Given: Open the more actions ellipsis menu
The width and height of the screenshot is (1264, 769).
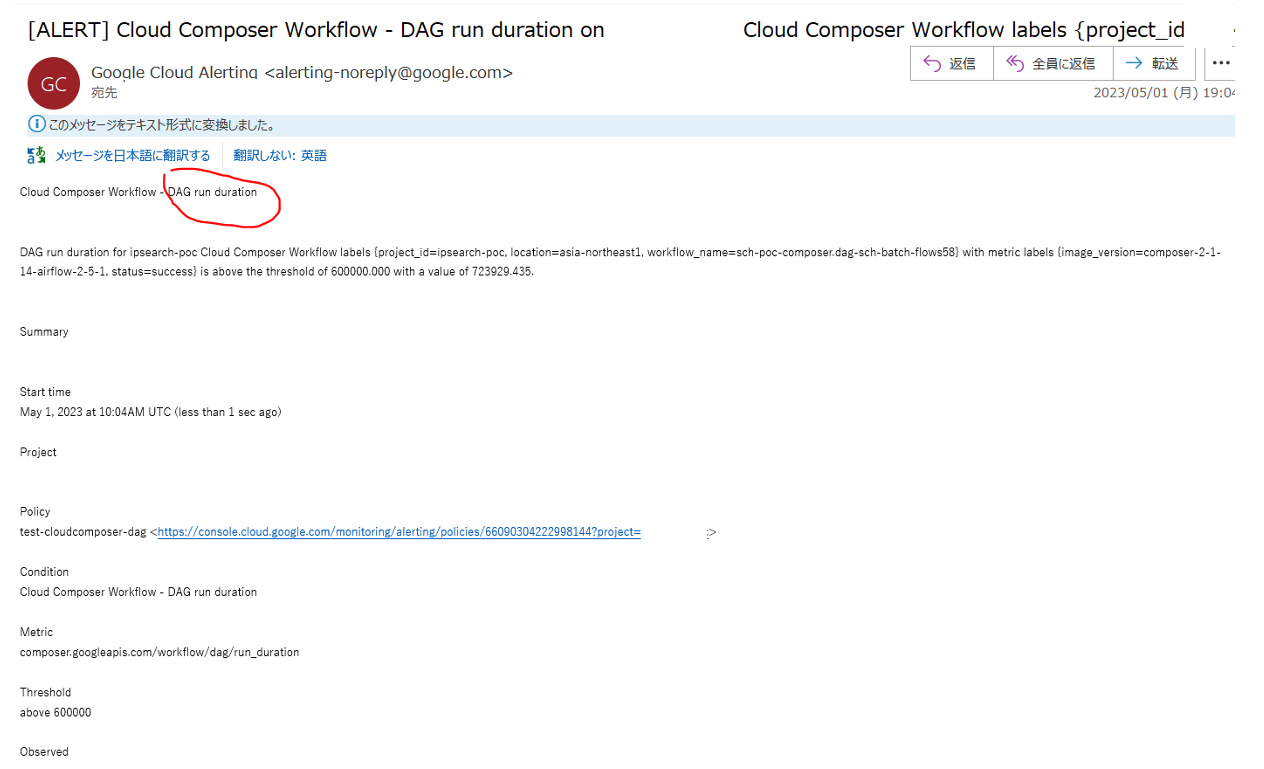Looking at the screenshot, I should click(1220, 64).
